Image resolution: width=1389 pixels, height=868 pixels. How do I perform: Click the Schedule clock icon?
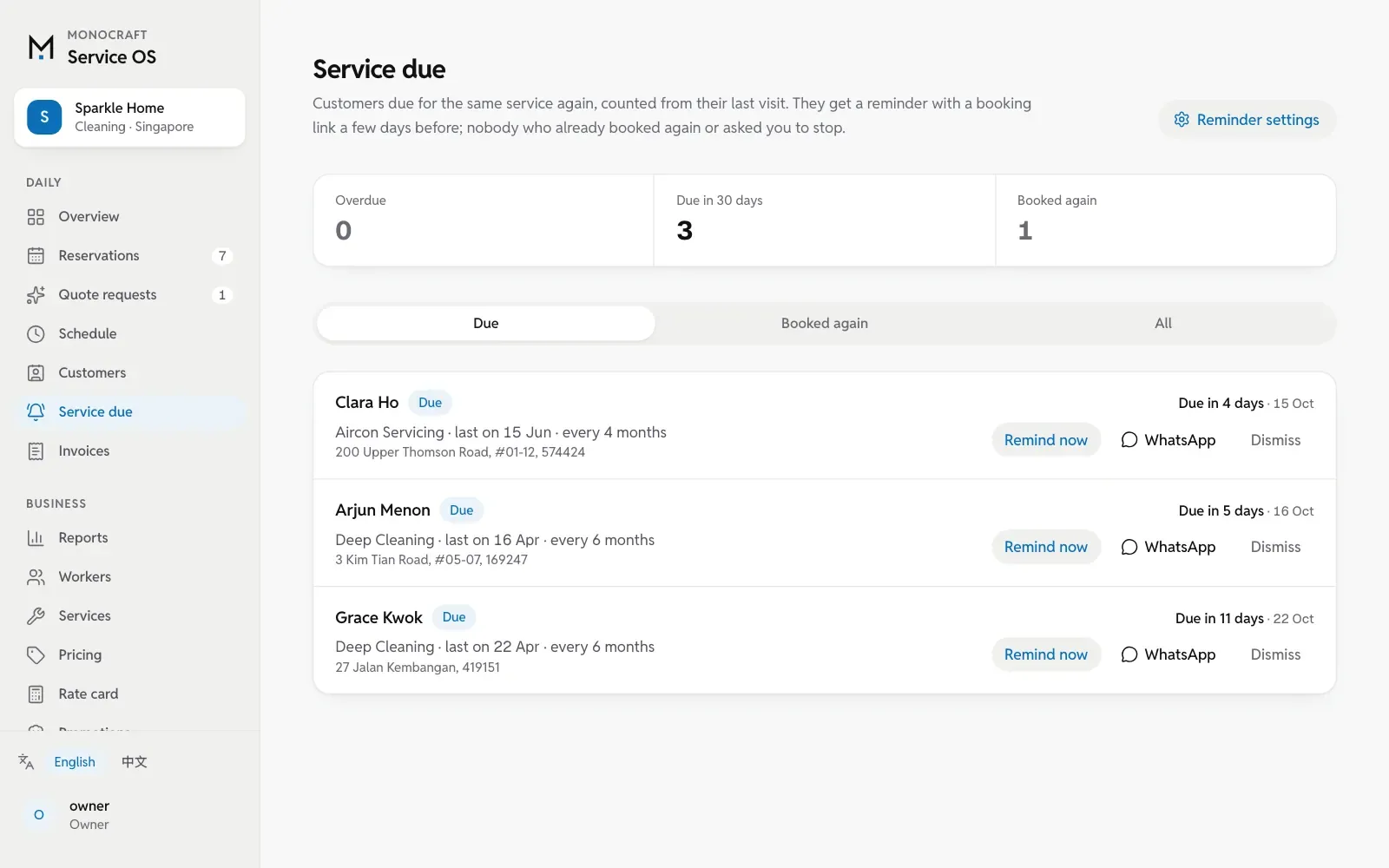(36, 334)
